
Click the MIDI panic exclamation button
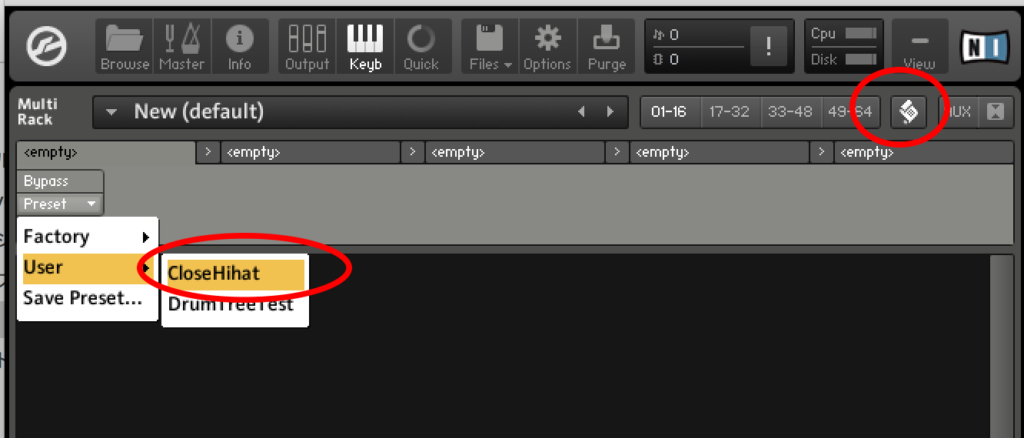pyautogui.click(x=768, y=46)
